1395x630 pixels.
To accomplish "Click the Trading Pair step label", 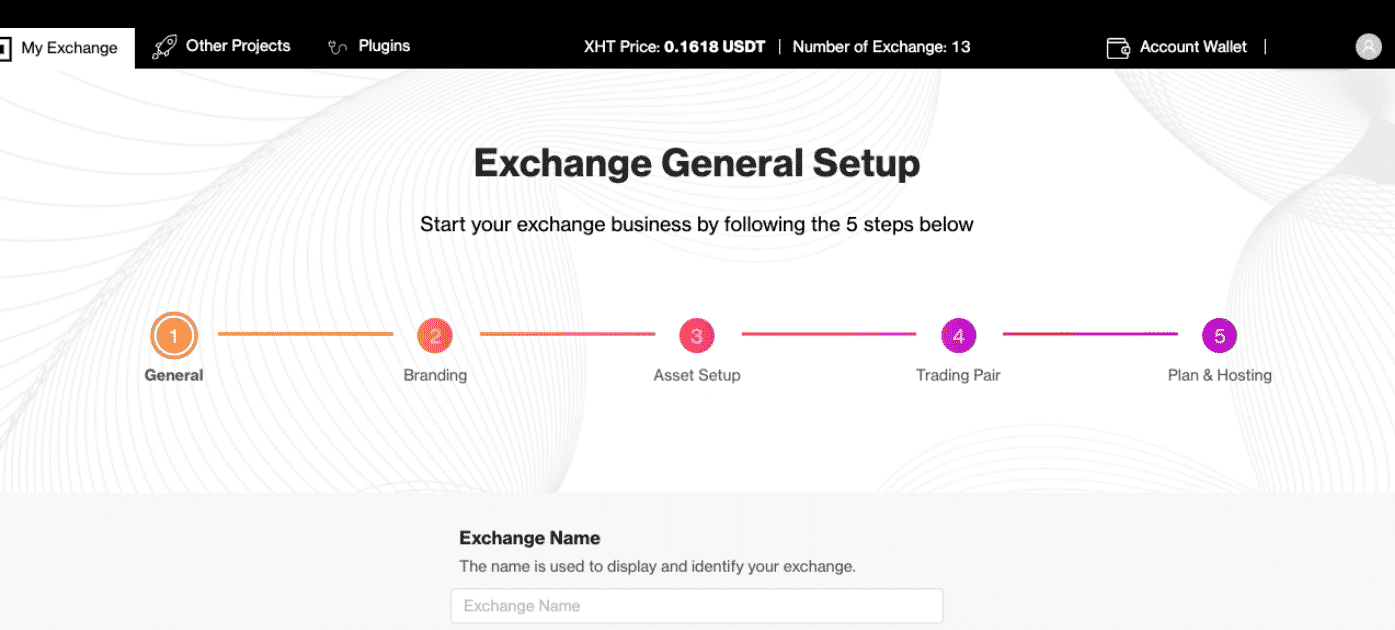I will [x=958, y=376].
